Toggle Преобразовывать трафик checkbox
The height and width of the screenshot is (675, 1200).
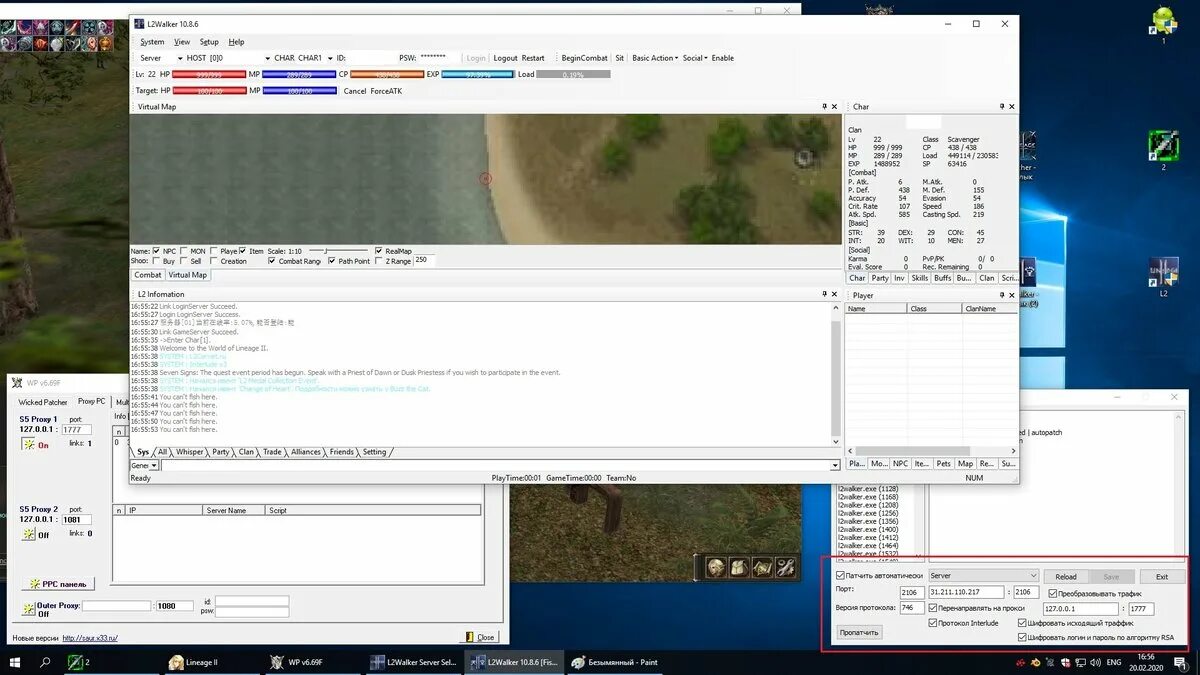(1052, 593)
